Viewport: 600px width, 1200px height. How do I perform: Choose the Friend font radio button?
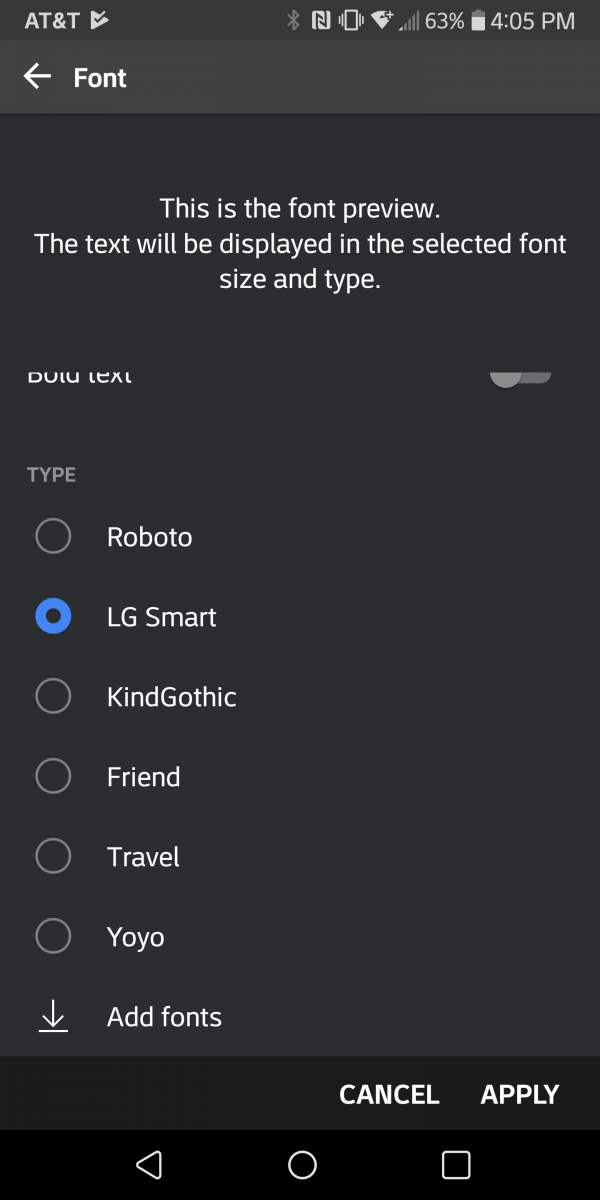click(53, 776)
